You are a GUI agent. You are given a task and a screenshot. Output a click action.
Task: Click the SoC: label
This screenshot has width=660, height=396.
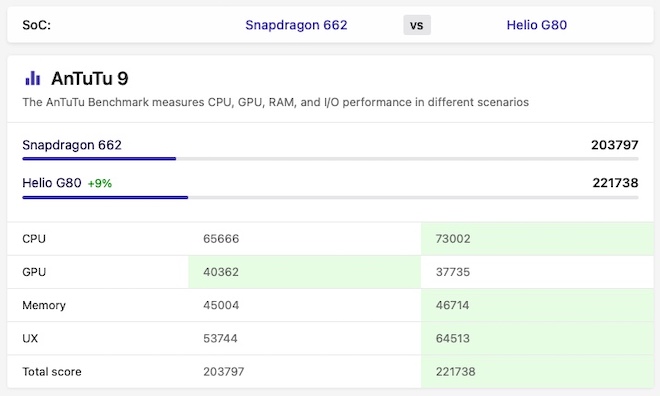click(x=37, y=25)
